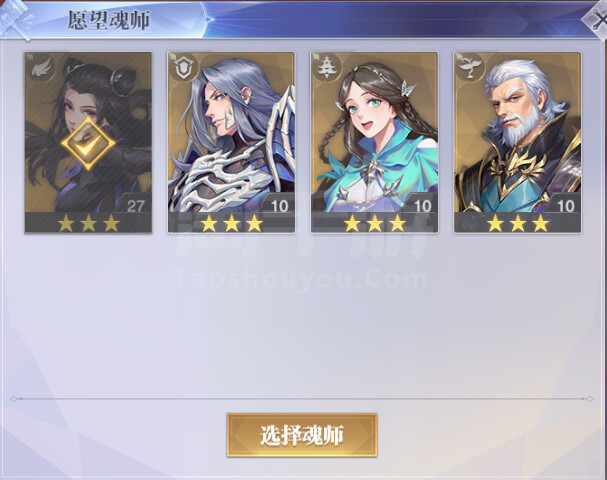Click the pagoda class icon on third card
607x480 pixels.
coord(327,68)
